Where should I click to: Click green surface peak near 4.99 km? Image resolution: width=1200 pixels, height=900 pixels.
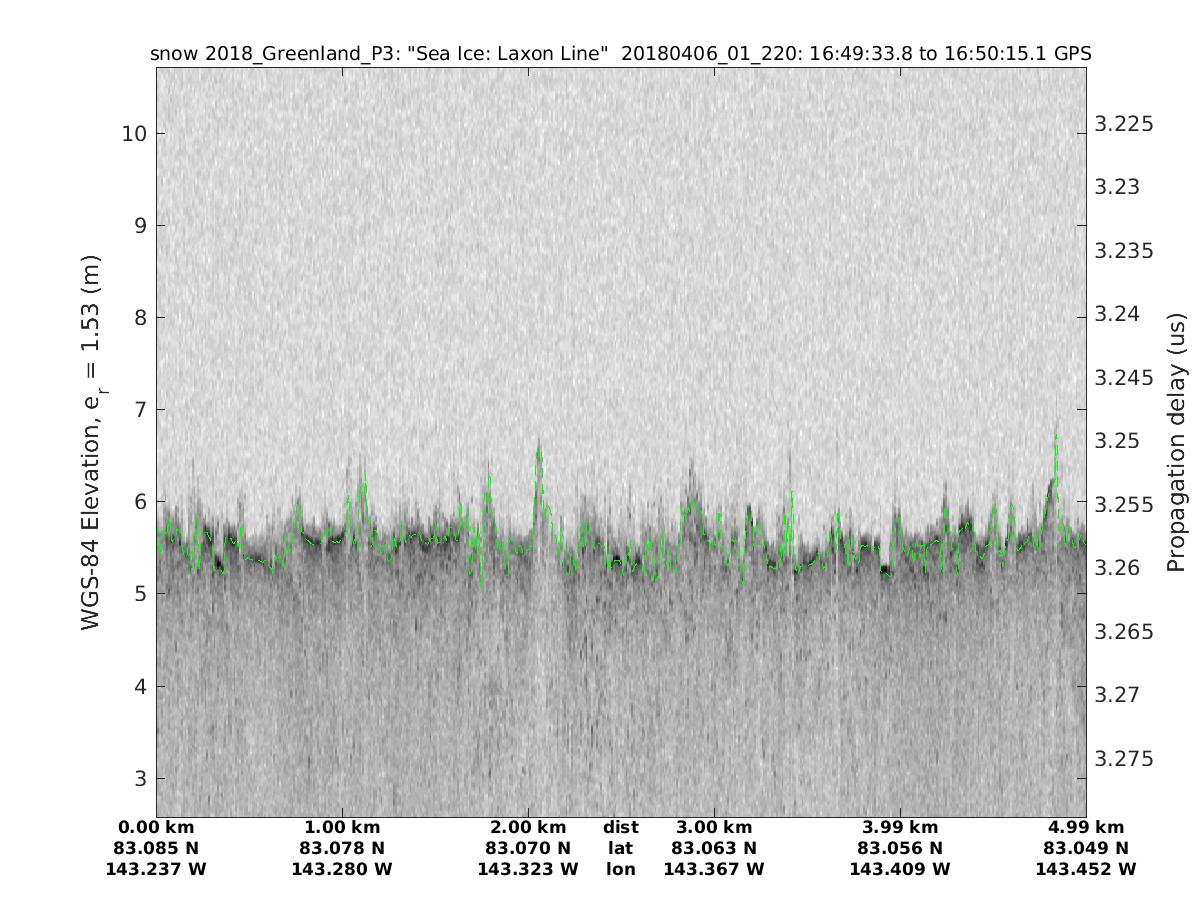click(x=1056, y=440)
